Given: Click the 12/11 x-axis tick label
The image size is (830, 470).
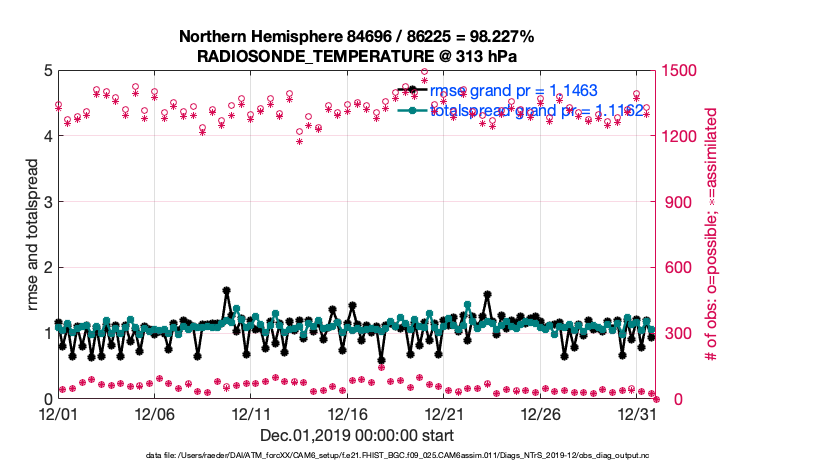Looking at the screenshot, I should coord(252,413).
